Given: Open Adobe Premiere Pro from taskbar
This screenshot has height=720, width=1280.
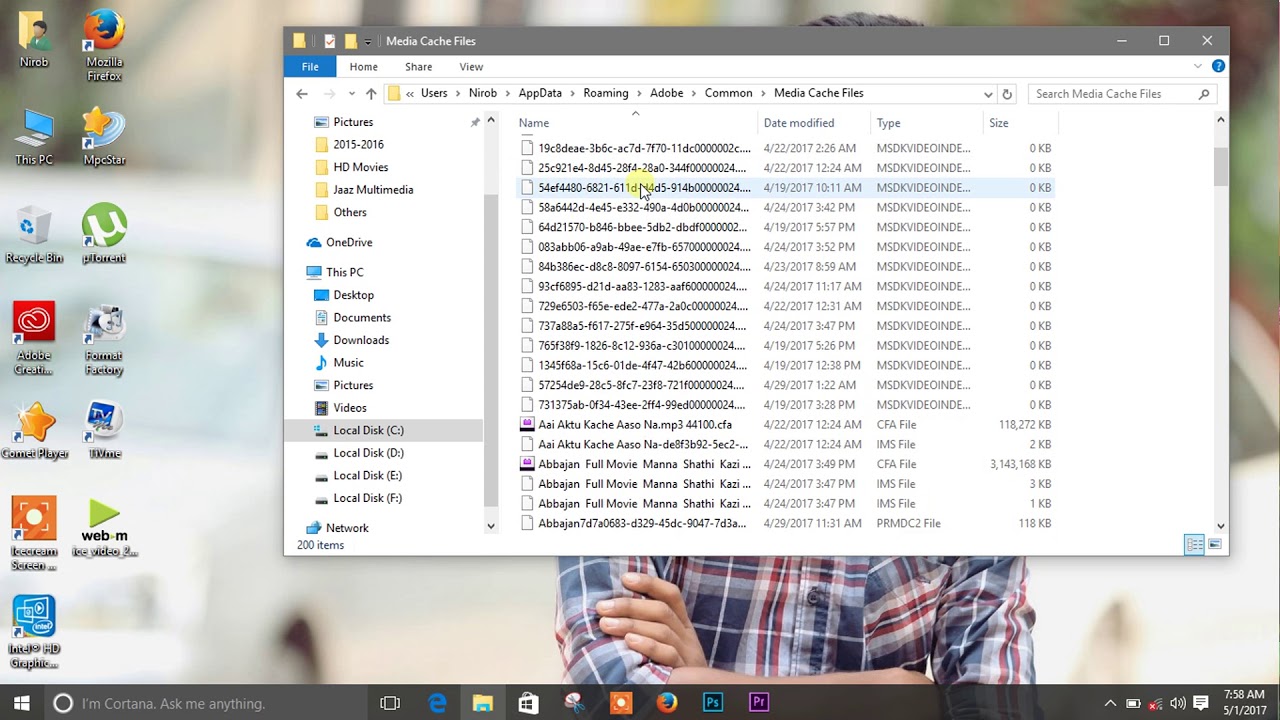Looking at the screenshot, I should 759,703.
